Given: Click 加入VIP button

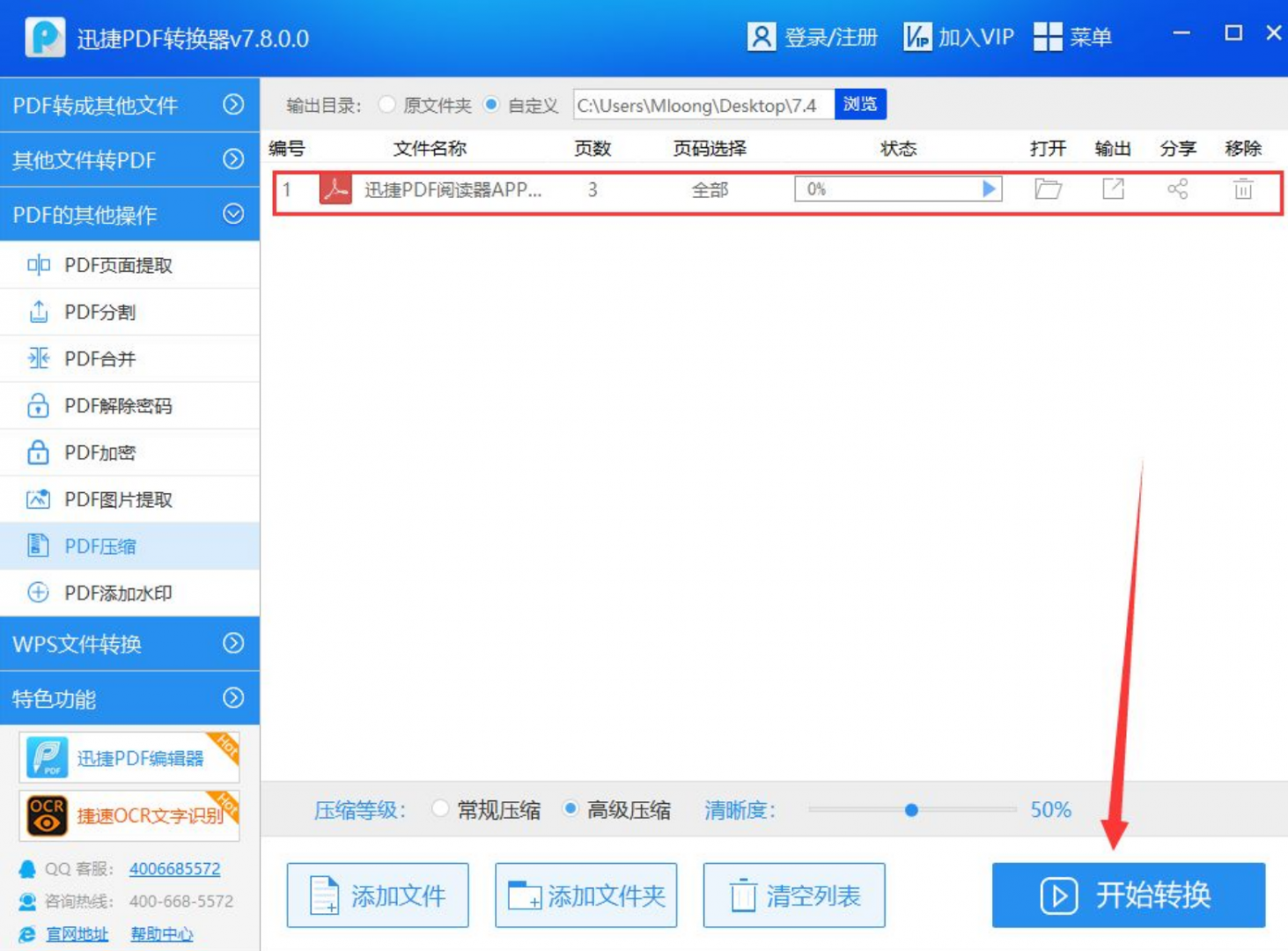Looking at the screenshot, I should point(959,37).
